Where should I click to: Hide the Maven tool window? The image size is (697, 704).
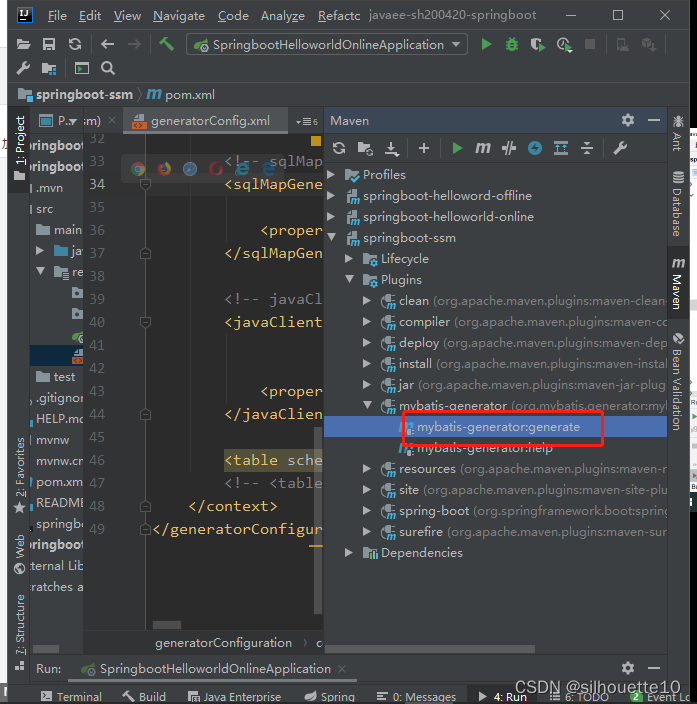[654, 120]
